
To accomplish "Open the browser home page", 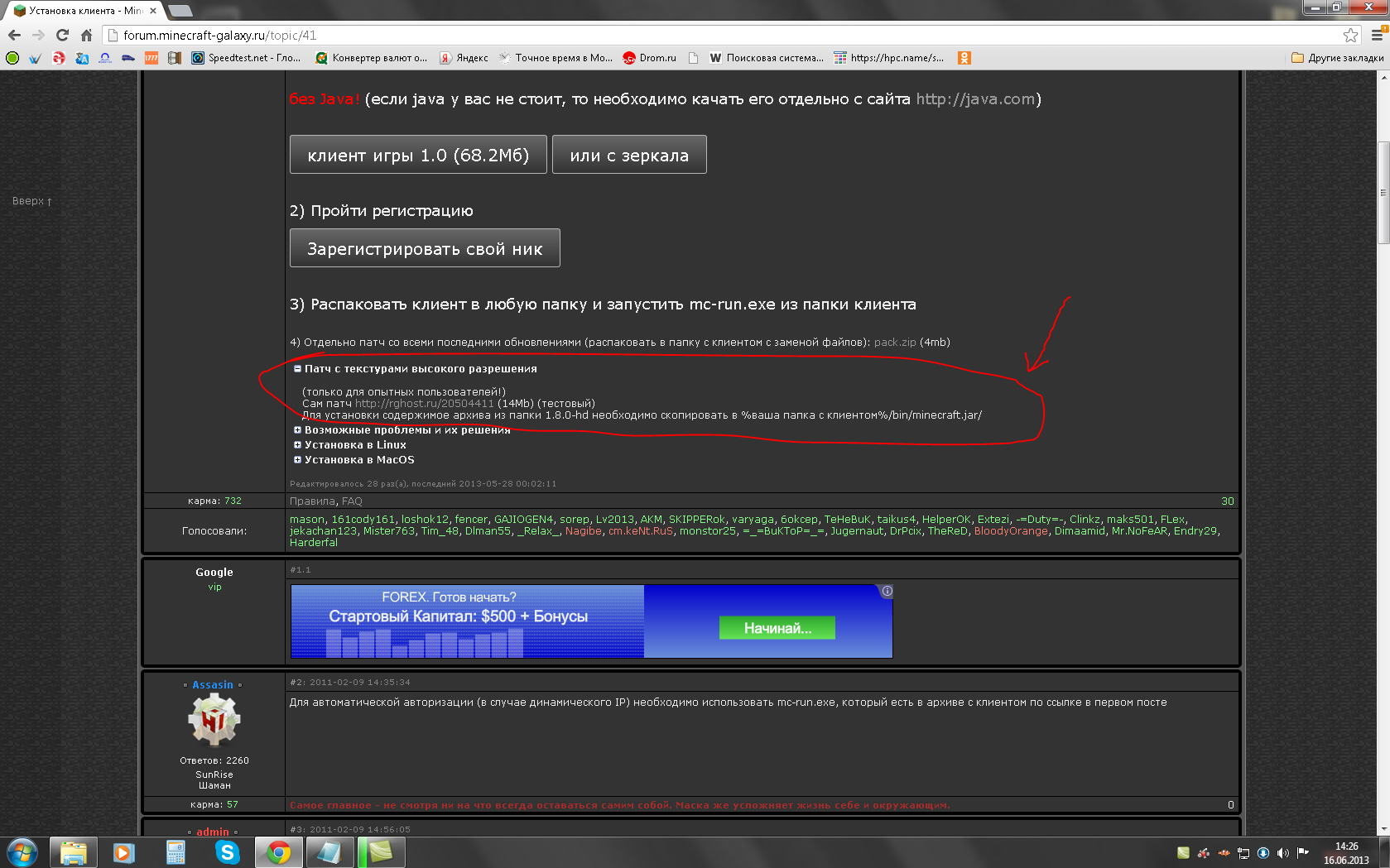I will pos(86,35).
